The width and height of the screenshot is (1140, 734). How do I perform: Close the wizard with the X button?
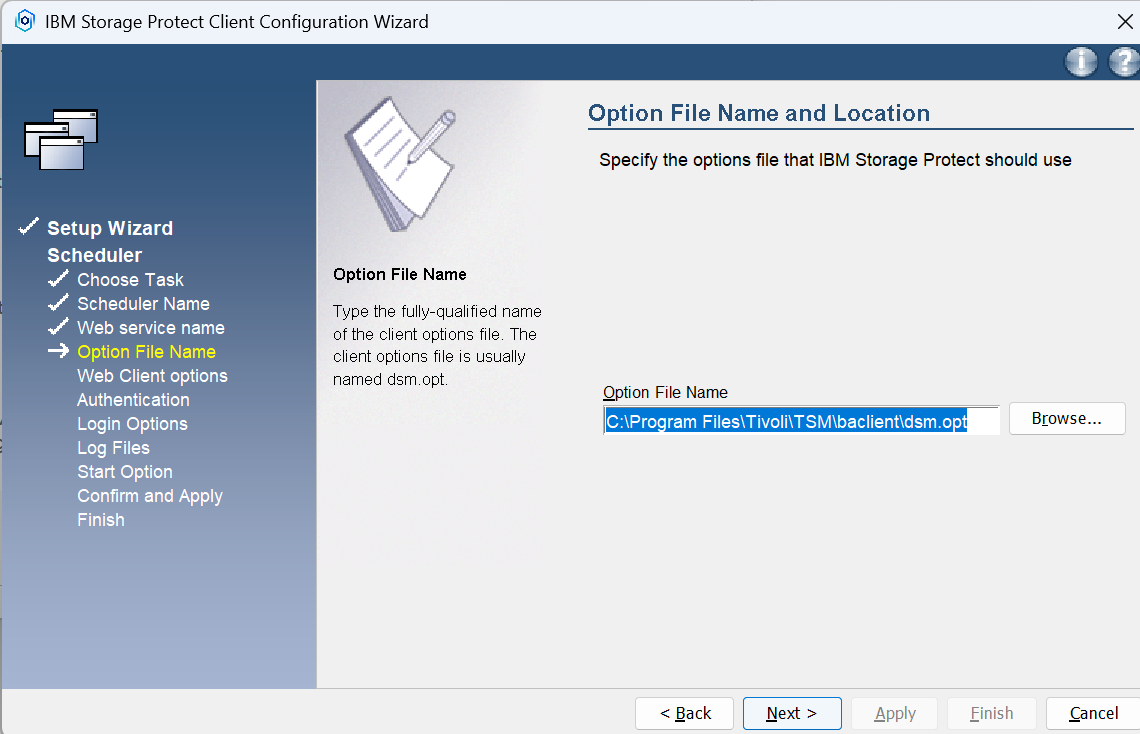coord(1124,21)
